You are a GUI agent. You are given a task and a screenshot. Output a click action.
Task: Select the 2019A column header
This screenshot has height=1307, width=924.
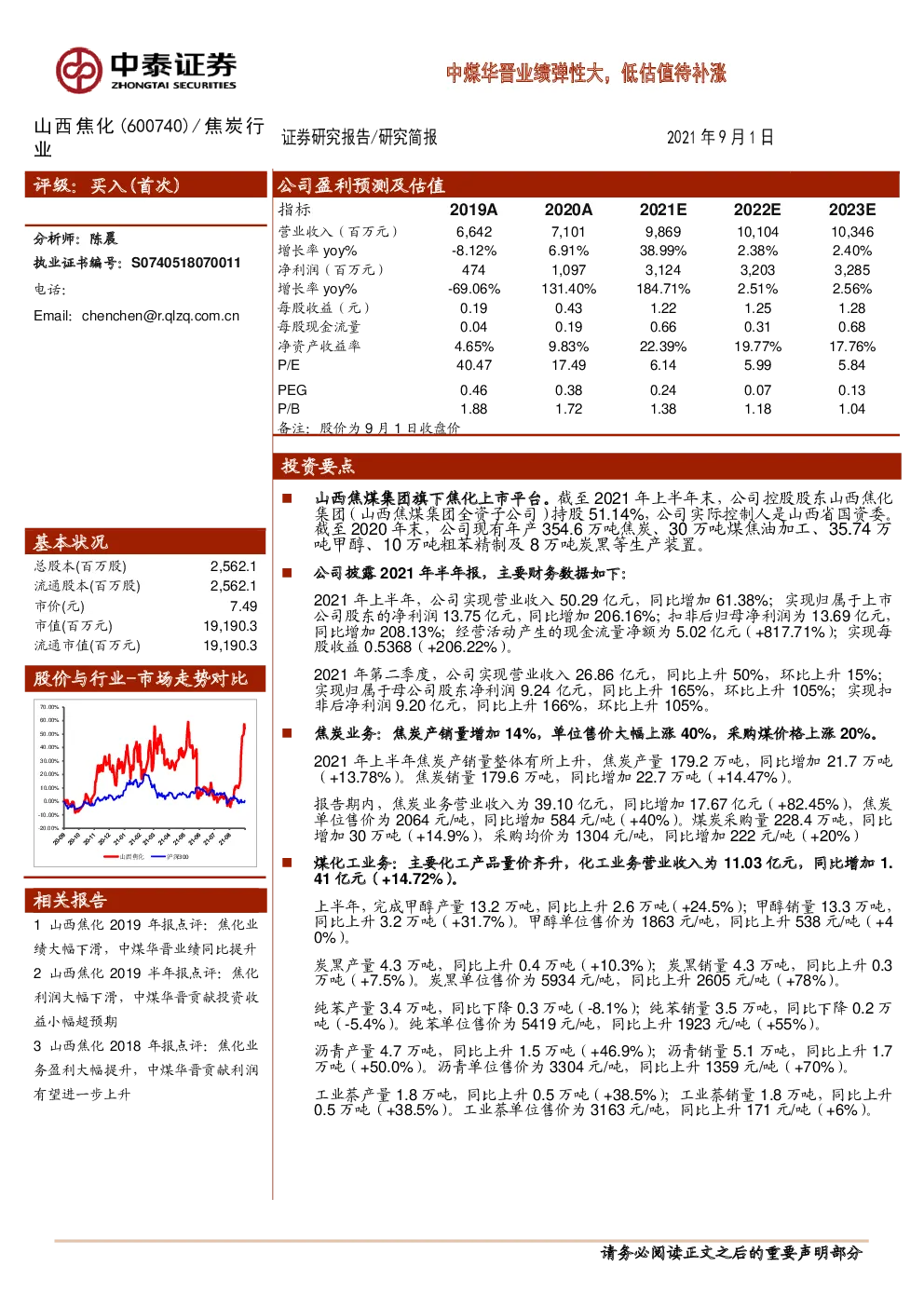[x=474, y=211]
